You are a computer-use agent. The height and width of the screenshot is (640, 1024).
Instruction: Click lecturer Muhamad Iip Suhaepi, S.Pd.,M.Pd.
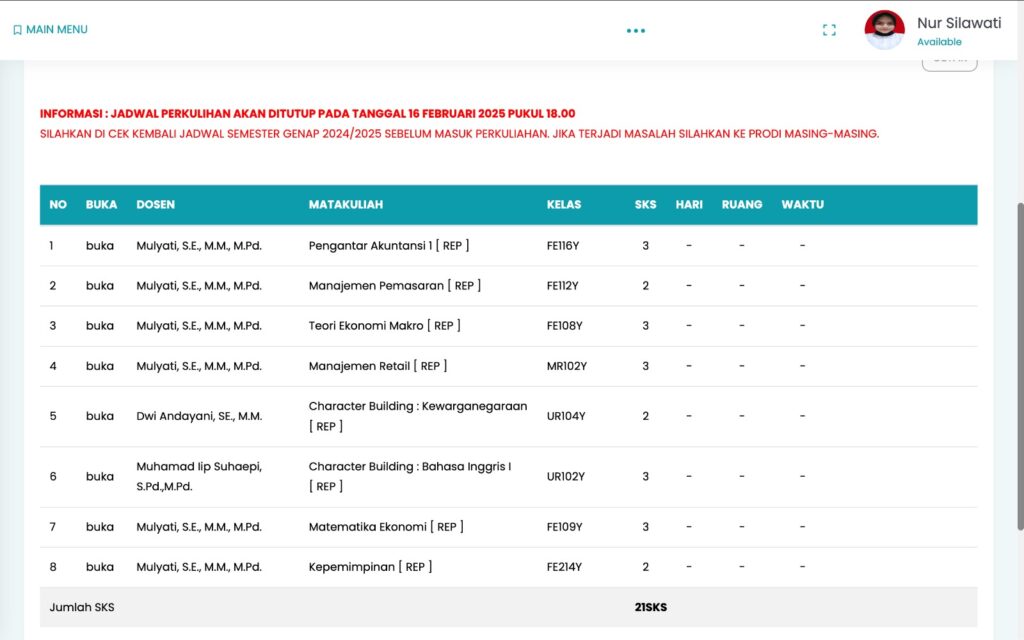[199, 476]
